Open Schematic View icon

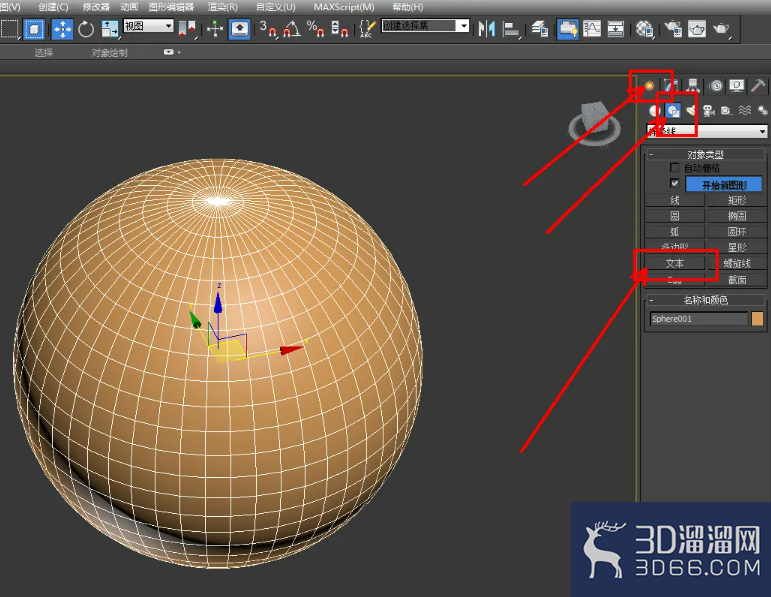615,29
